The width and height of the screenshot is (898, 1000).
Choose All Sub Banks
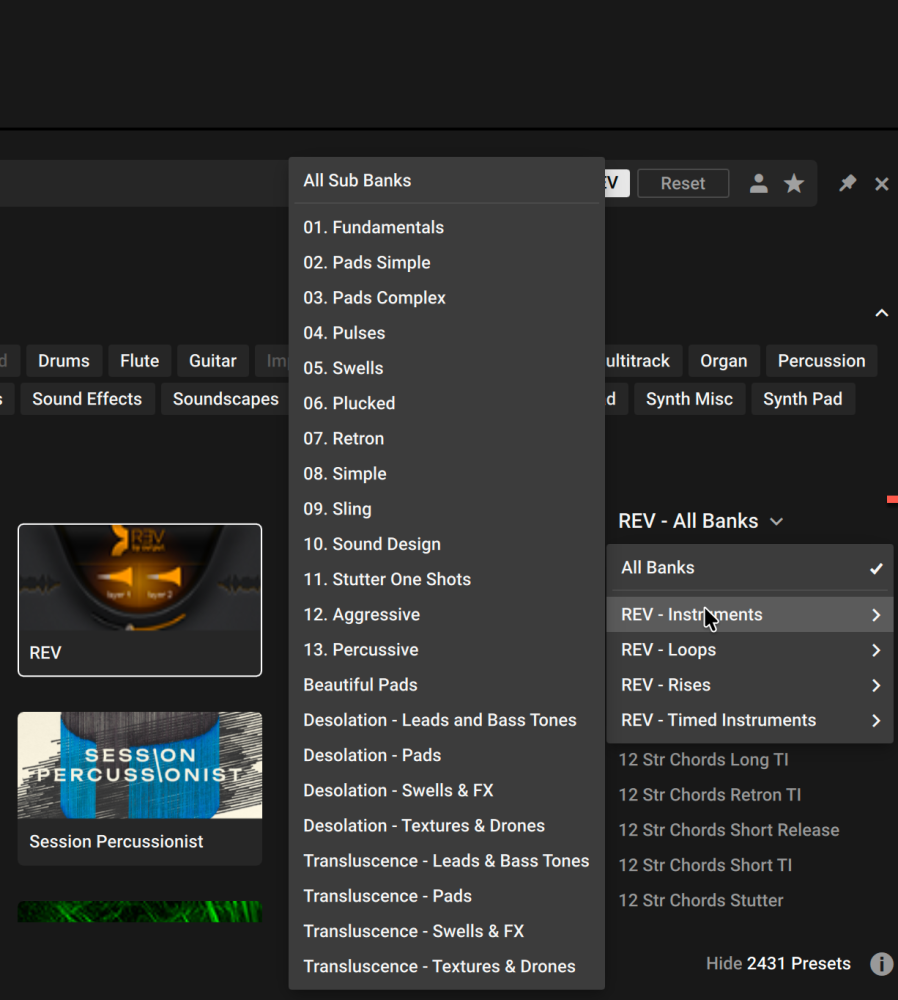point(446,180)
